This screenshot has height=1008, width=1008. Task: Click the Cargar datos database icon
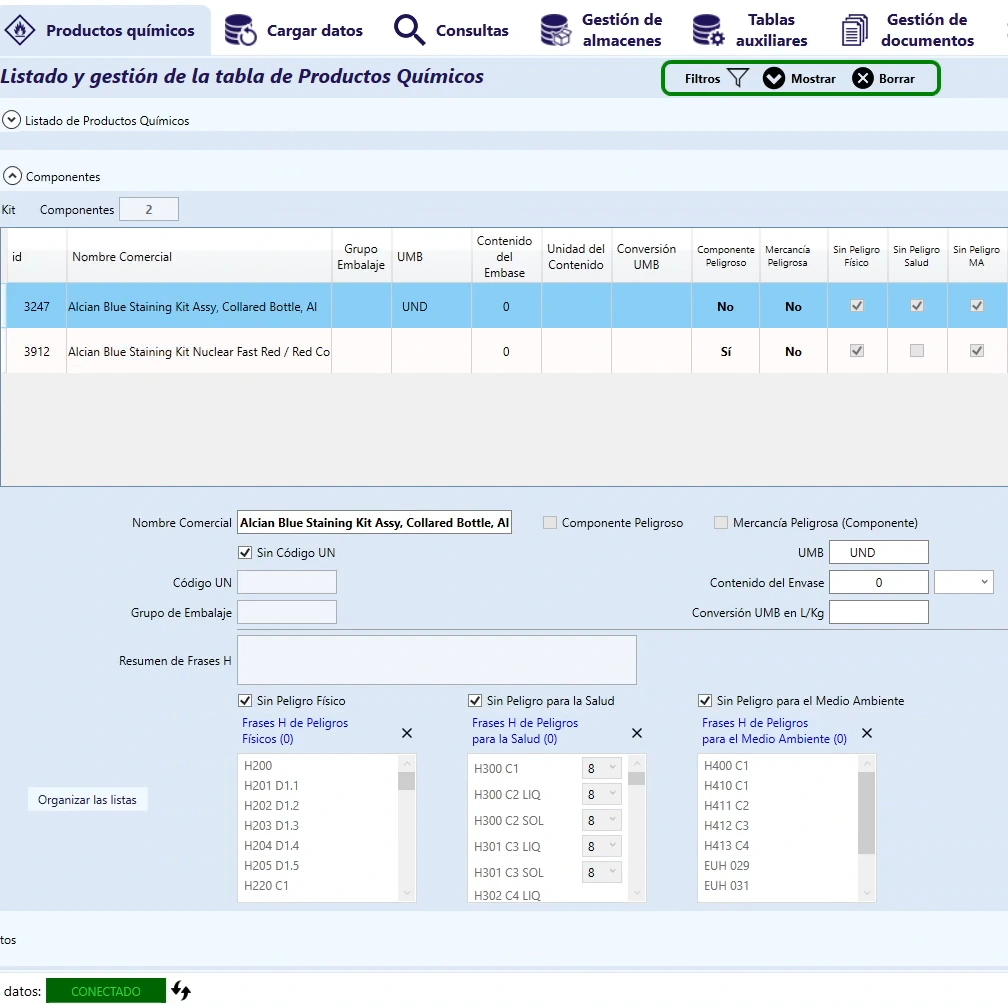(x=240, y=30)
